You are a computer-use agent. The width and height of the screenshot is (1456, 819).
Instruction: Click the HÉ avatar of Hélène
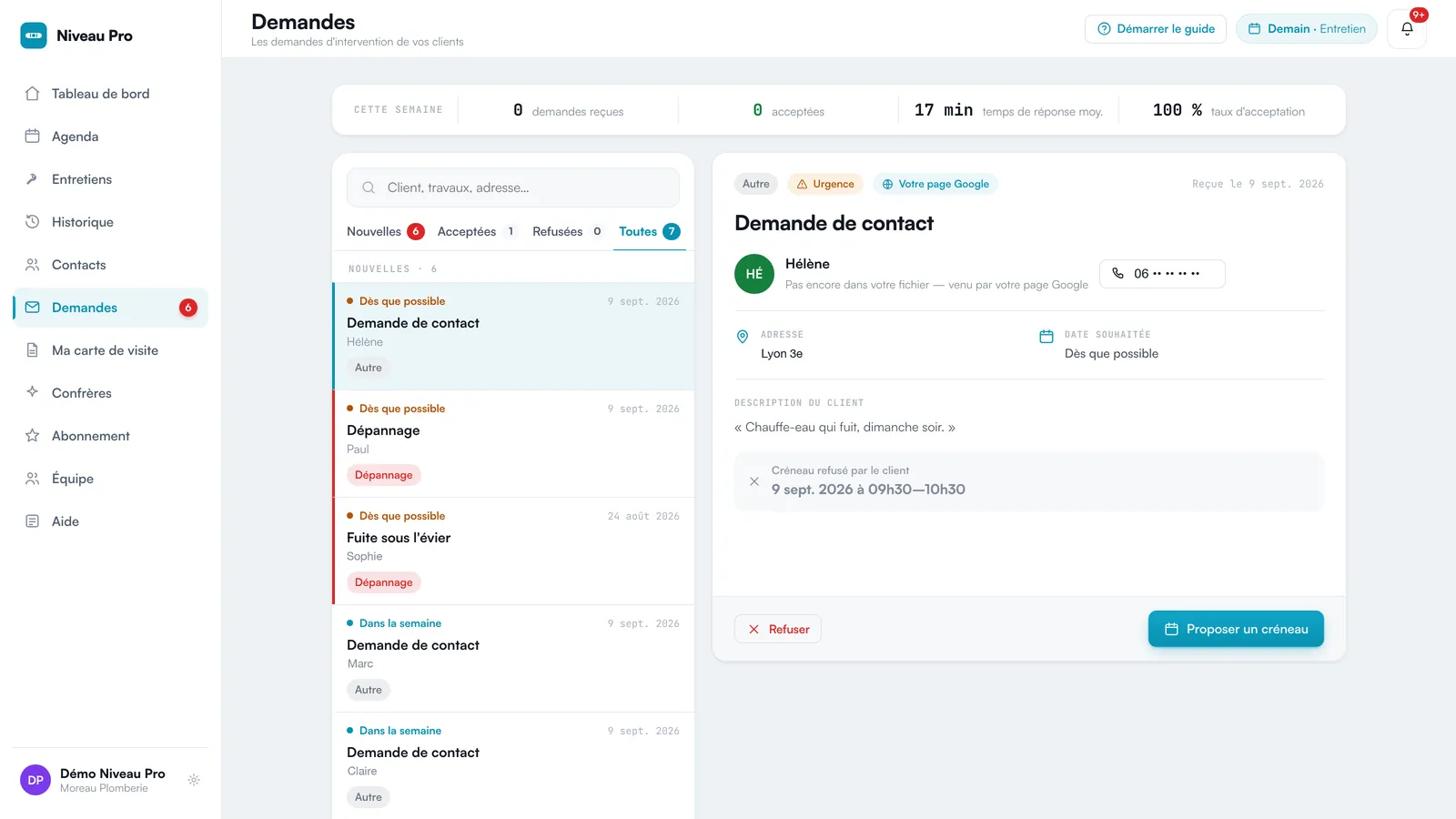(754, 274)
